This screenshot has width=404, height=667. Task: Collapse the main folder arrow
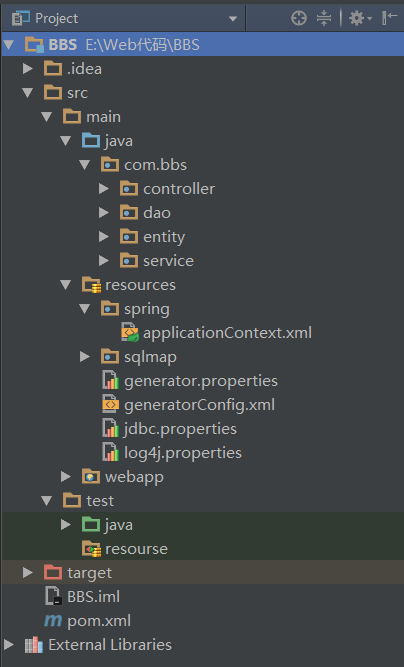pyautogui.click(x=47, y=117)
